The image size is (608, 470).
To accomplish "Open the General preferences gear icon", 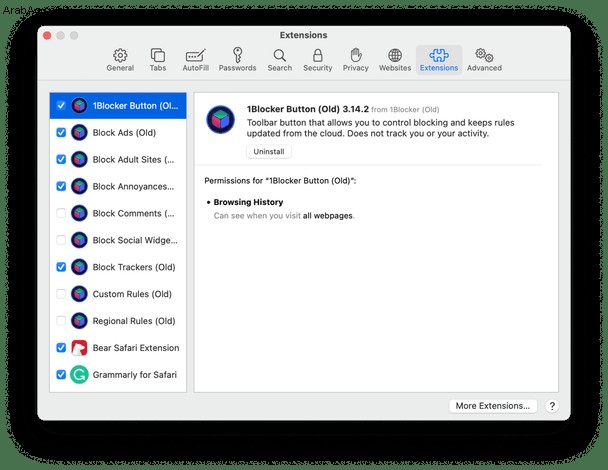I will [x=120, y=55].
